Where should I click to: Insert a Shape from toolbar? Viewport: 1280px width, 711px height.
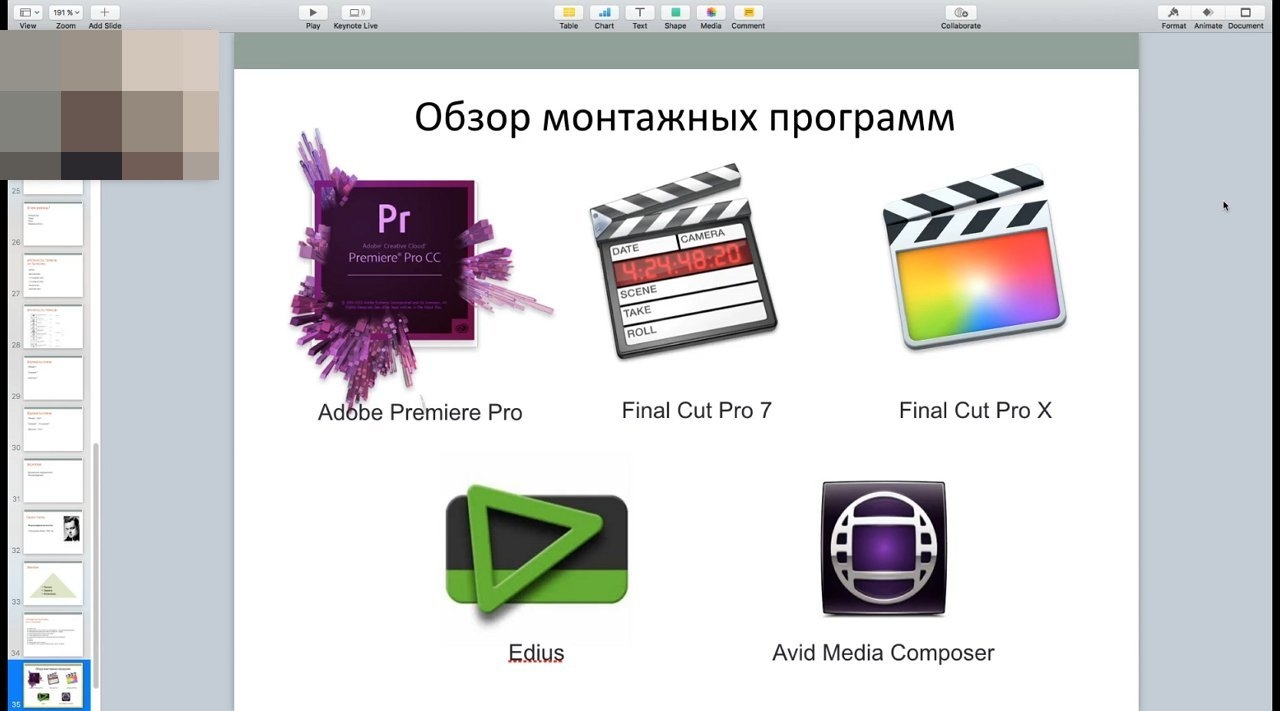(x=675, y=12)
